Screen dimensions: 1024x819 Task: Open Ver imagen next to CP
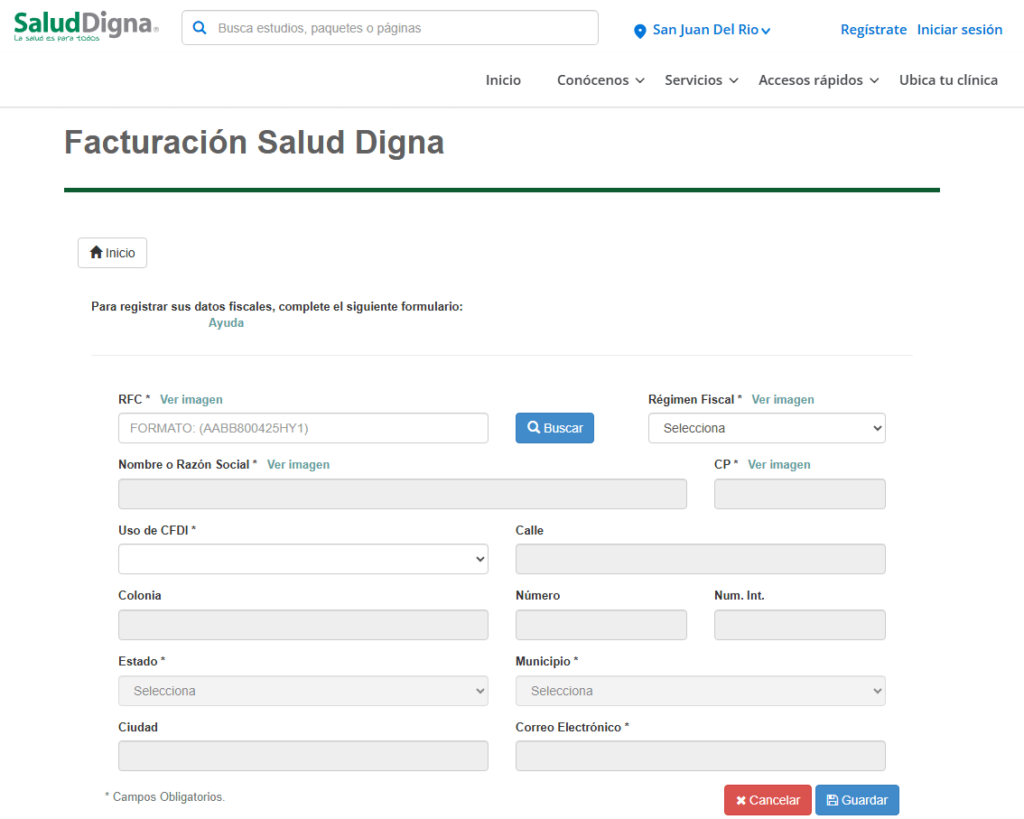pos(779,464)
